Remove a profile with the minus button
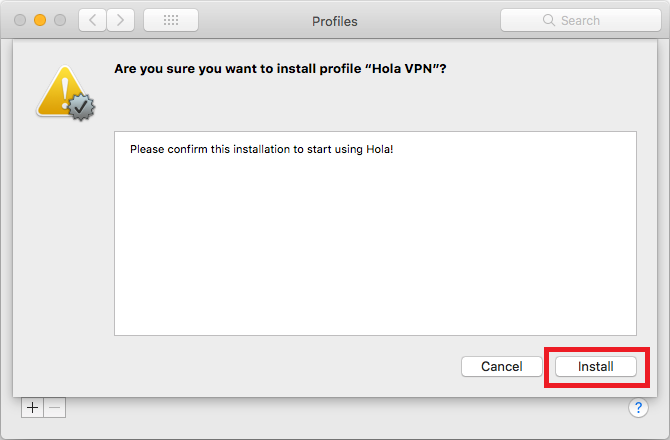This screenshot has height=440, width=670. click(x=55, y=407)
